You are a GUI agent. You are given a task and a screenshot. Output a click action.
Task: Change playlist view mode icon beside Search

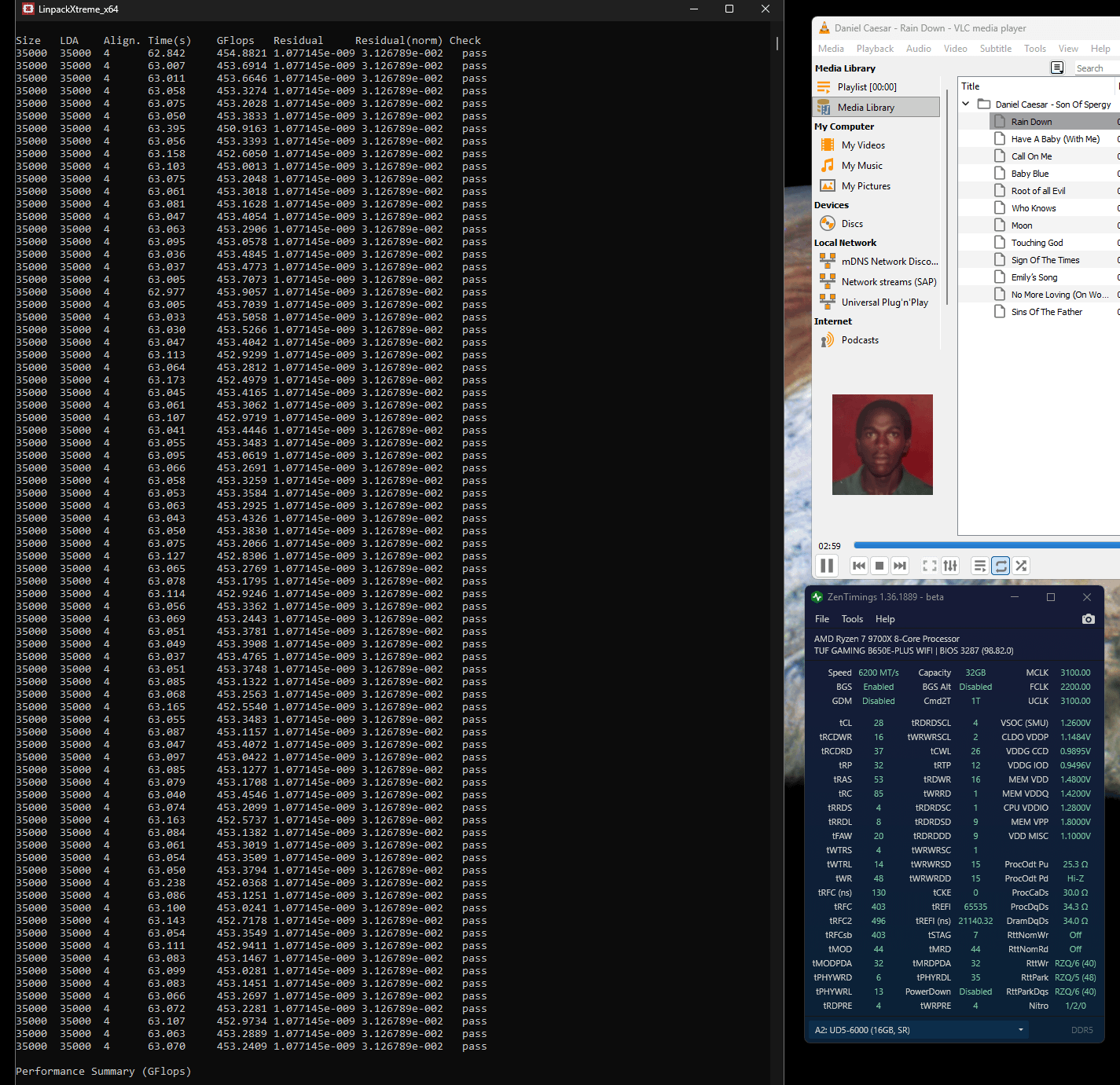tap(1057, 68)
